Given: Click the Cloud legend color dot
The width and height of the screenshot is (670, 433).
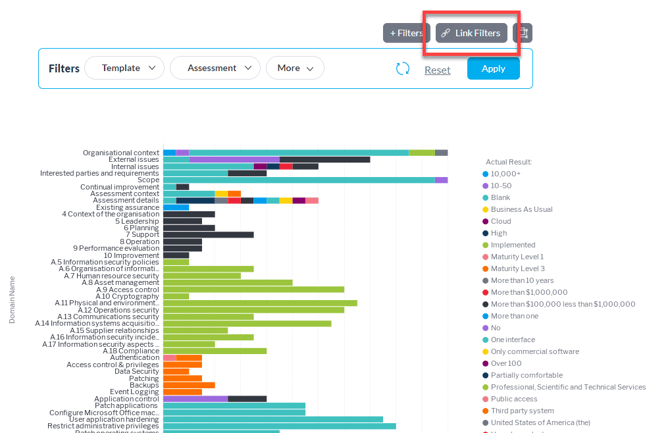Looking at the screenshot, I should click(x=485, y=222).
